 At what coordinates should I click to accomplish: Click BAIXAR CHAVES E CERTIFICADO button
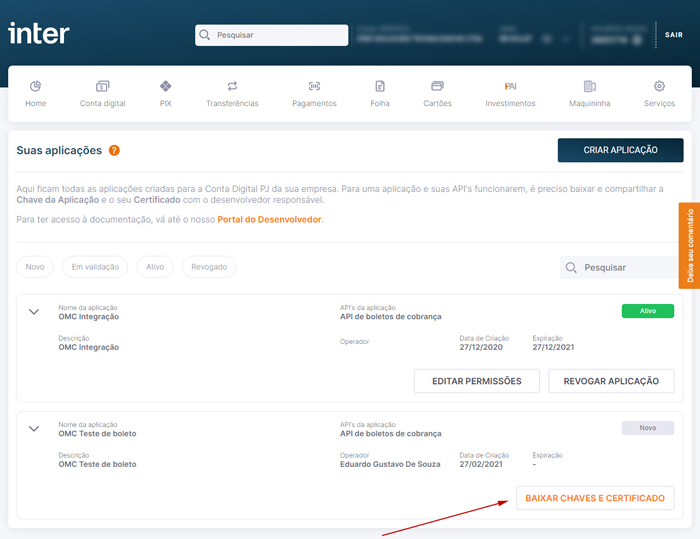point(595,498)
